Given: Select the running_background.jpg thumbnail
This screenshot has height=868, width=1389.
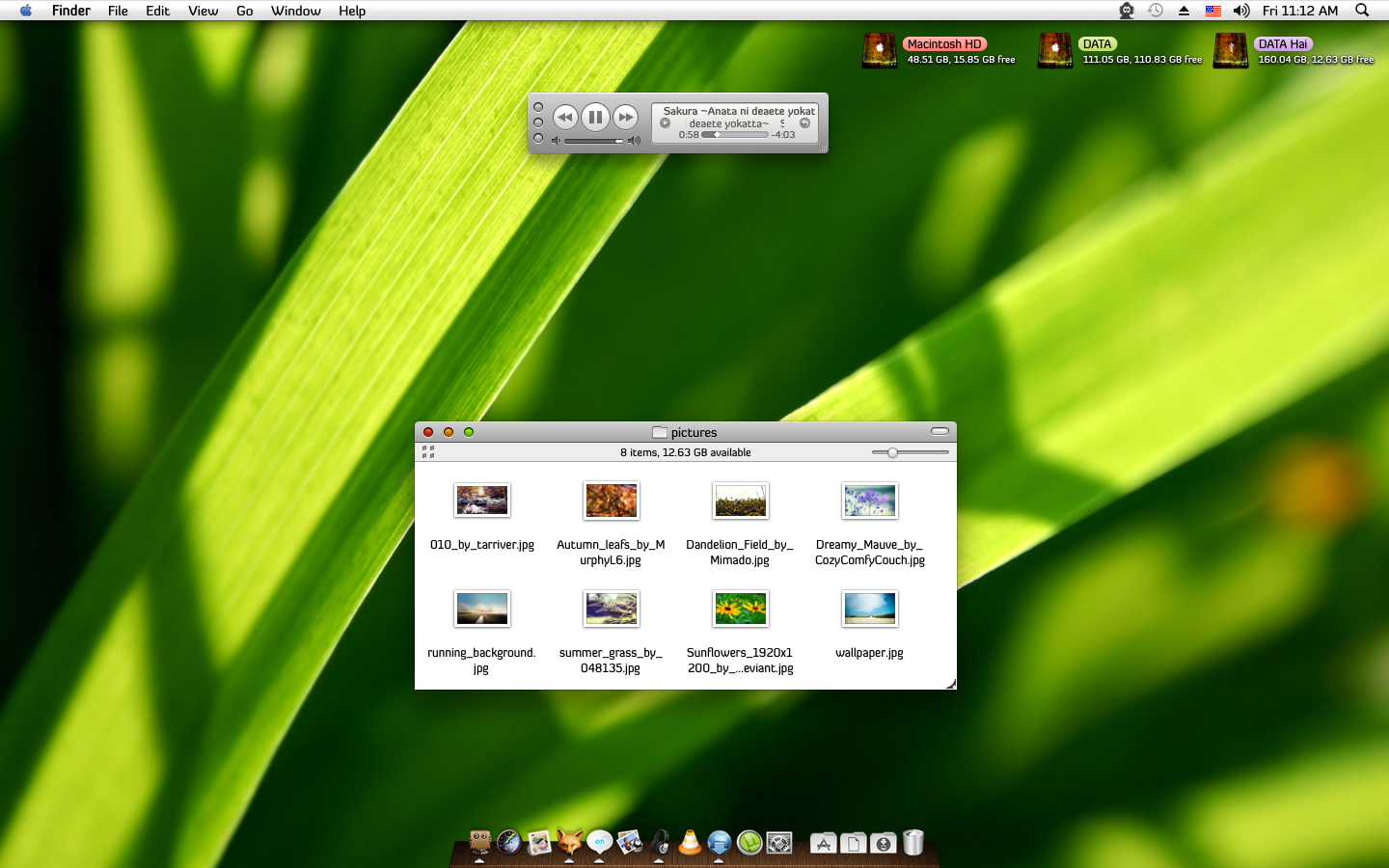Looking at the screenshot, I should [x=482, y=609].
